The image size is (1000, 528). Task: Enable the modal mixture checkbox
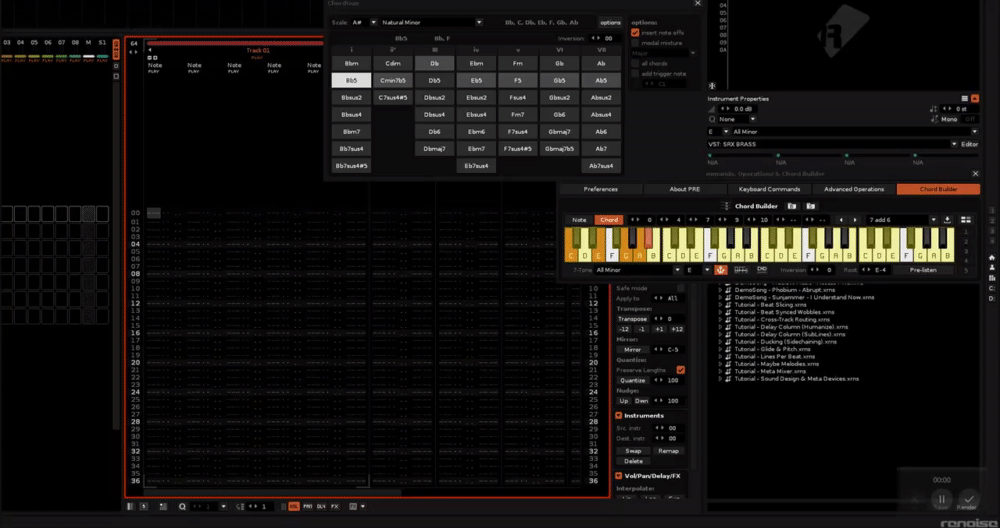(x=635, y=43)
